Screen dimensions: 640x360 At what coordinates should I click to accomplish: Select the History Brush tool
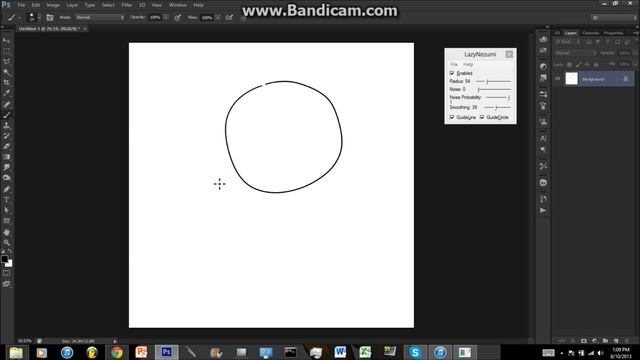coord(7,136)
